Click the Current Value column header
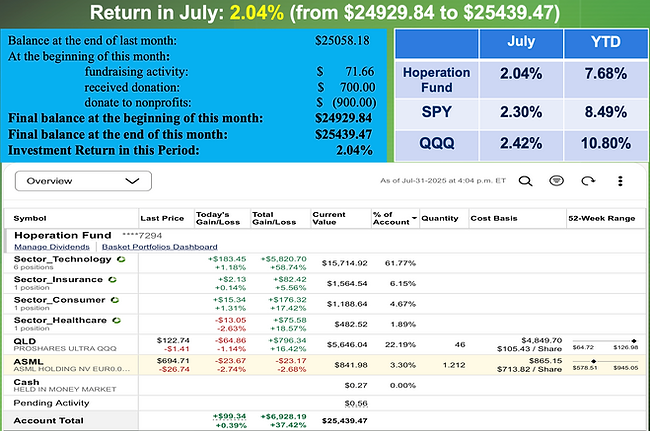The height and width of the screenshot is (431, 650). point(329,218)
